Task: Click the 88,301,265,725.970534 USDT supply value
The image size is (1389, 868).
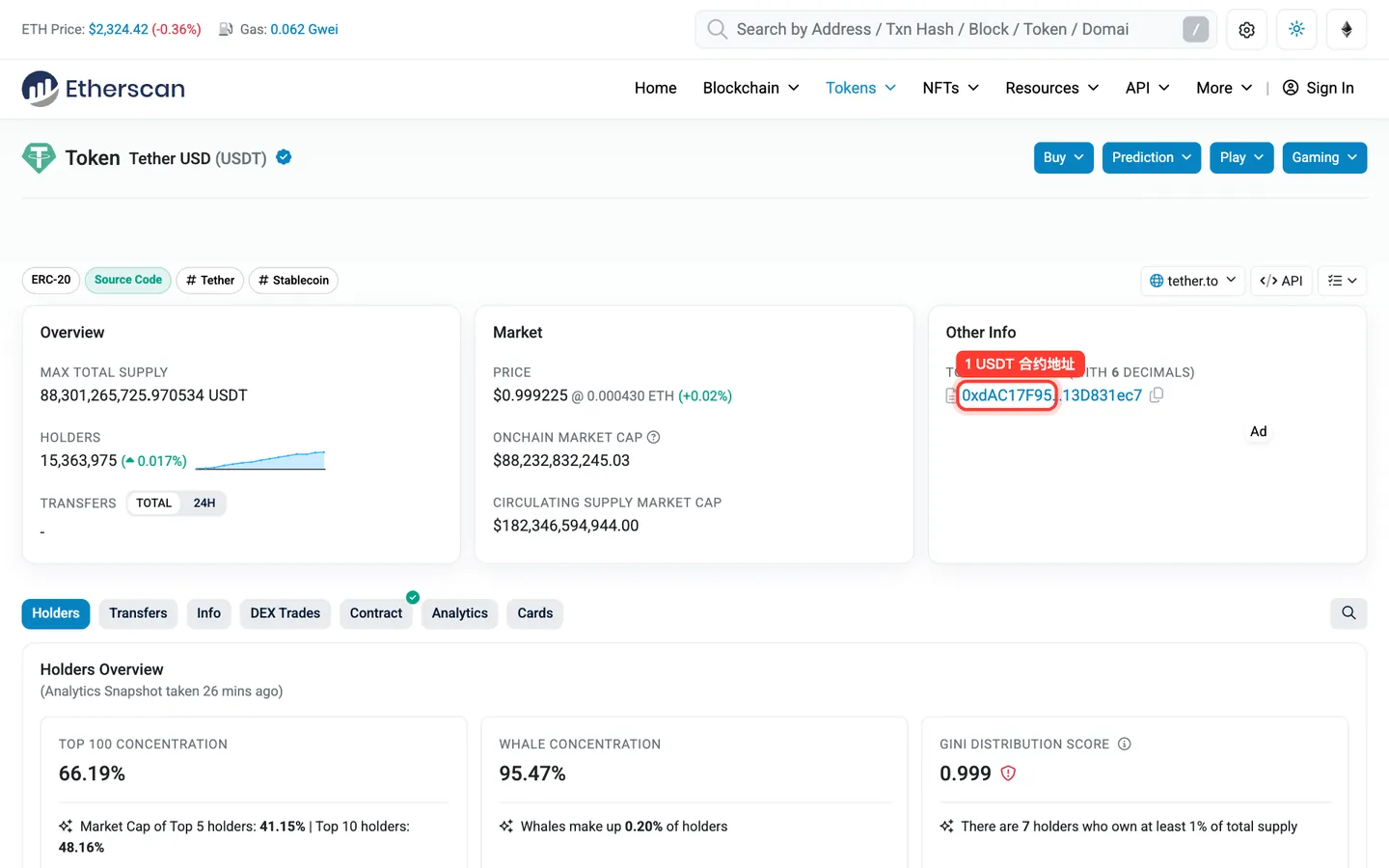Action: [144, 395]
